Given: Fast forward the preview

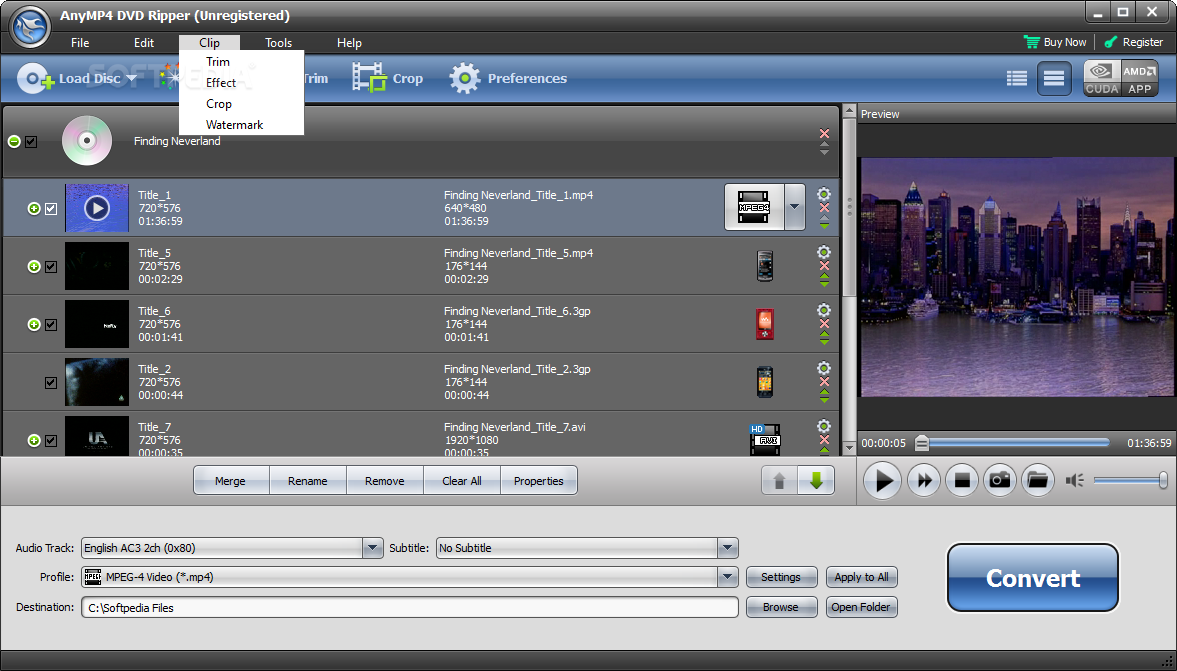Looking at the screenshot, I should [924, 480].
